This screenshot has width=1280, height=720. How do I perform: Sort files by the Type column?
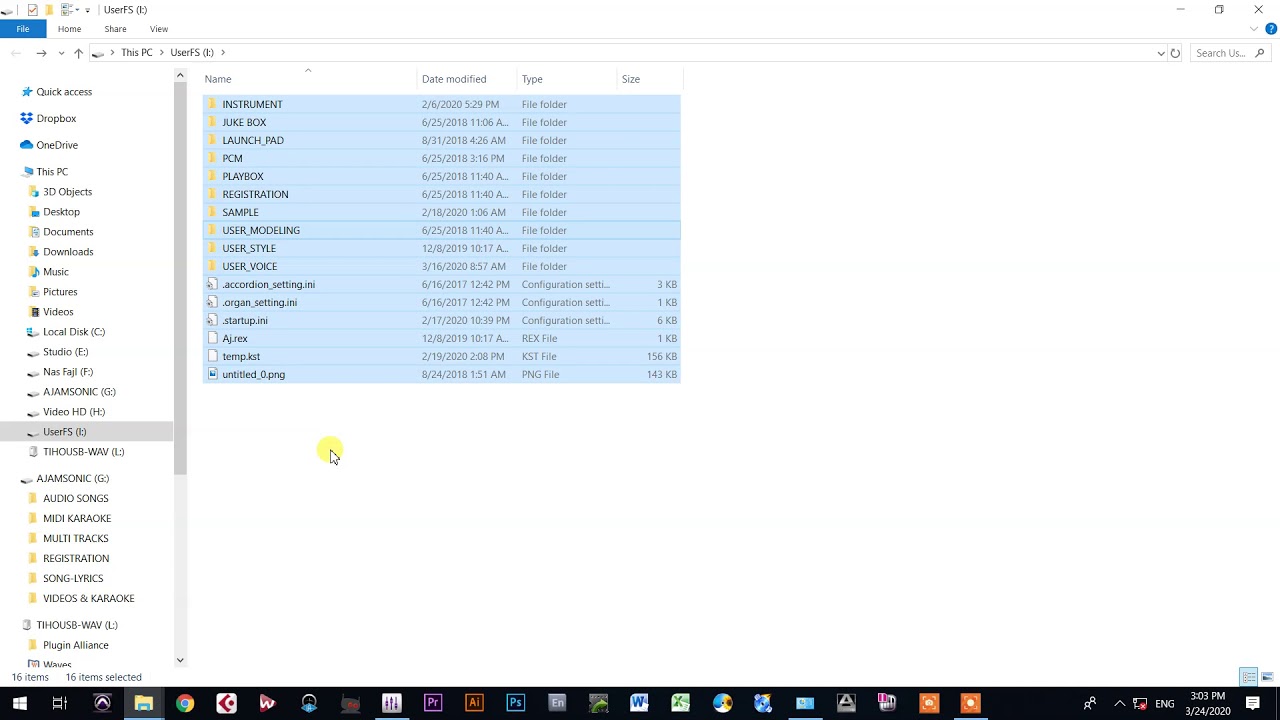pyautogui.click(x=568, y=79)
